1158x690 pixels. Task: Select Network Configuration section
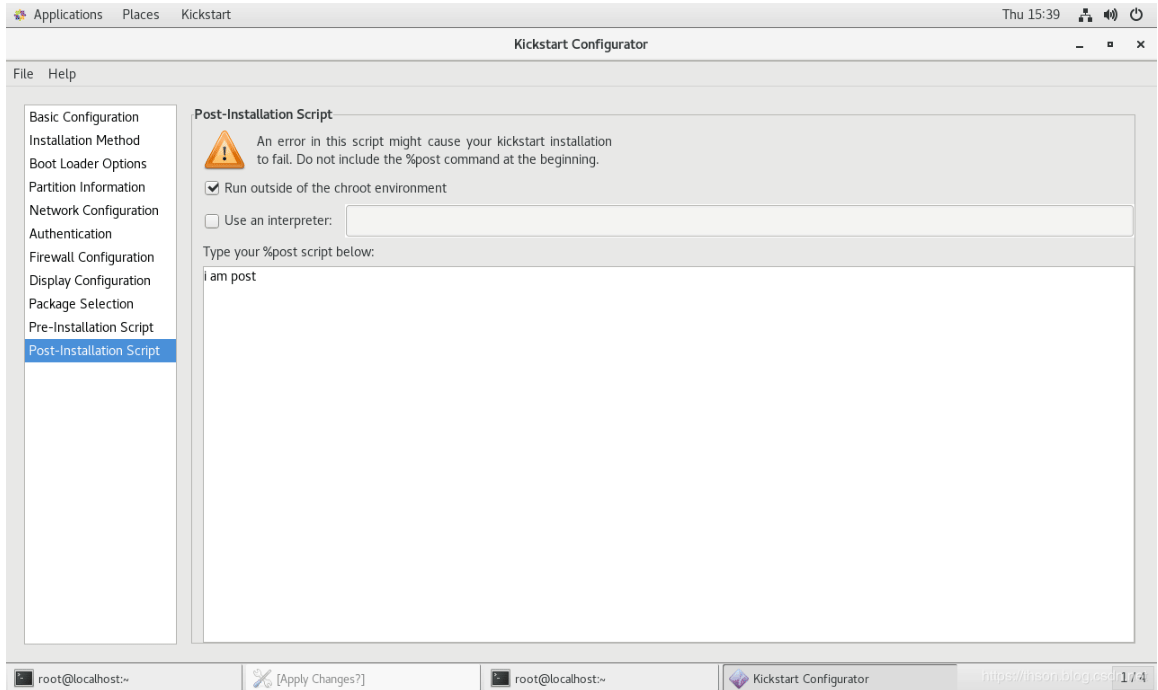click(100, 210)
